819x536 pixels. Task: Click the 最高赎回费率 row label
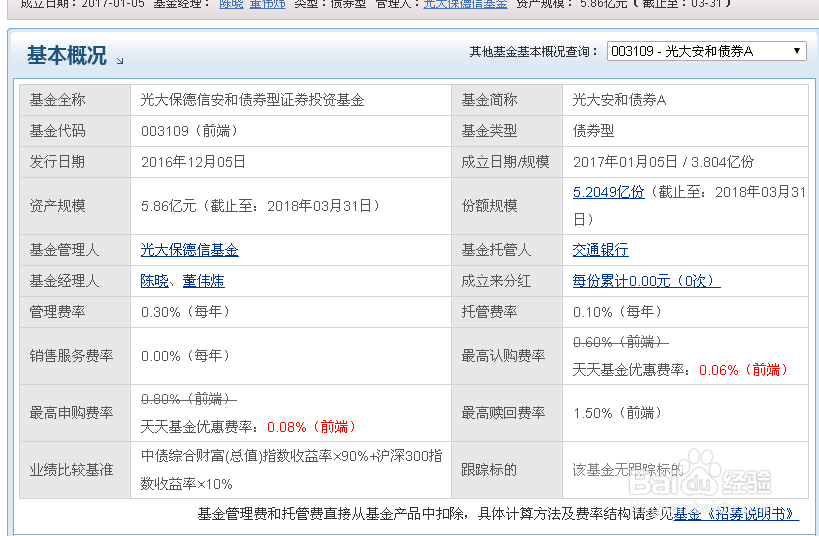click(x=504, y=413)
